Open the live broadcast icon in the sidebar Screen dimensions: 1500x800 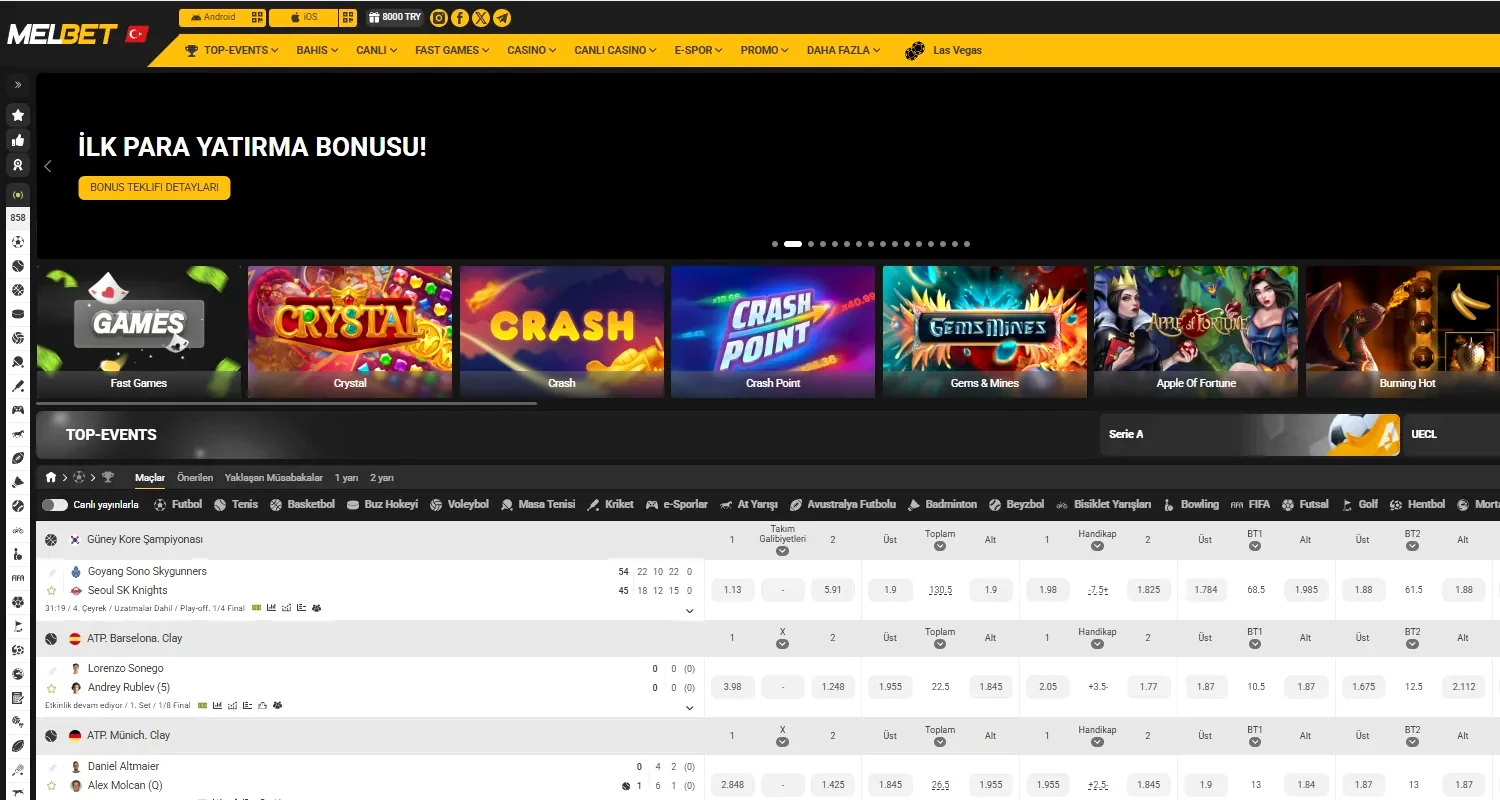tap(18, 194)
